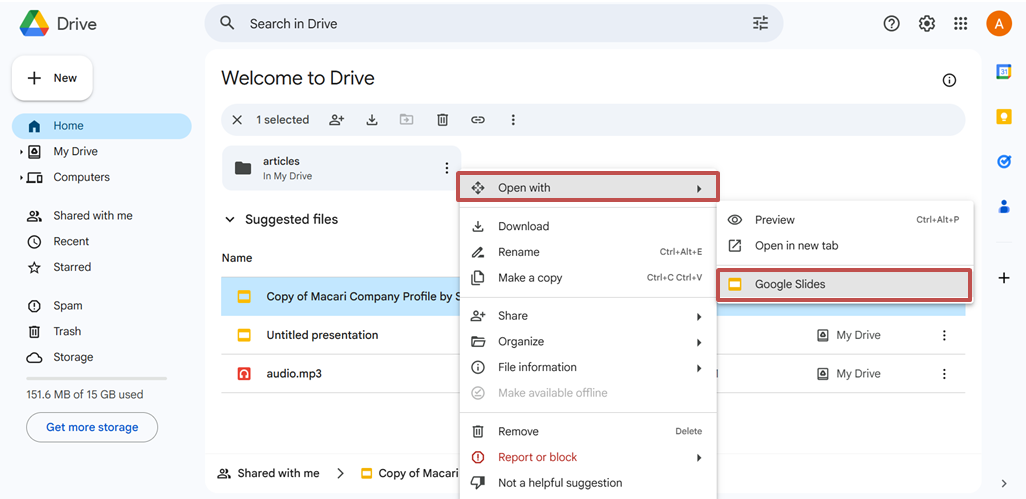This screenshot has height=499, width=1026.
Task: Choose Make a copy
Action: coord(588,277)
